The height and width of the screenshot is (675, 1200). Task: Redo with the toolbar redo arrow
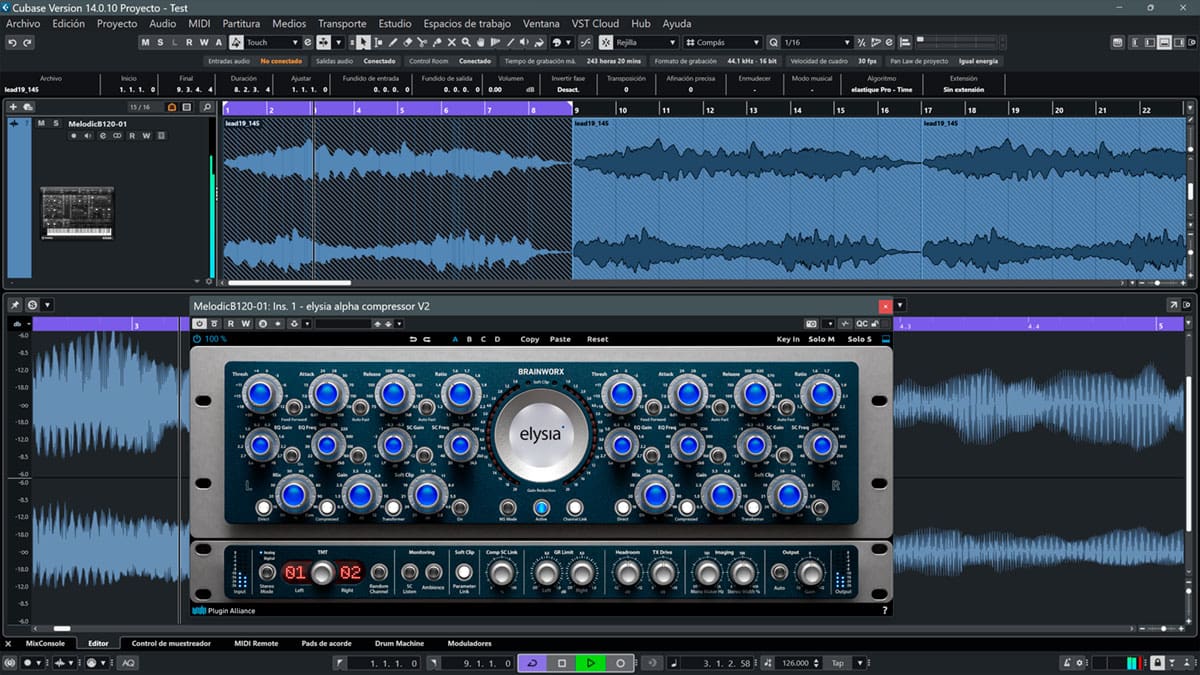tap(28, 42)
